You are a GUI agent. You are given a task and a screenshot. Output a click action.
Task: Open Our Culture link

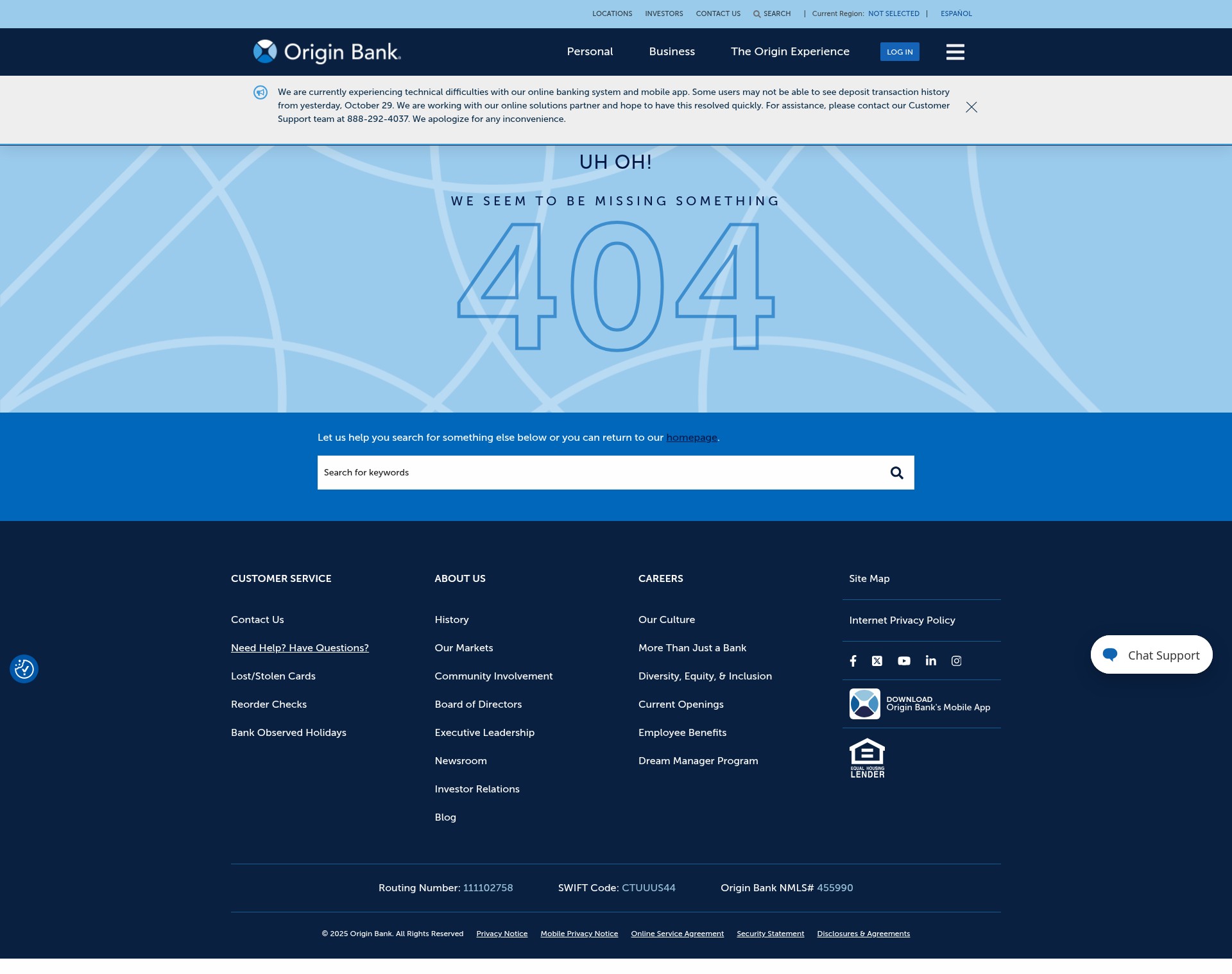(667, 620)
